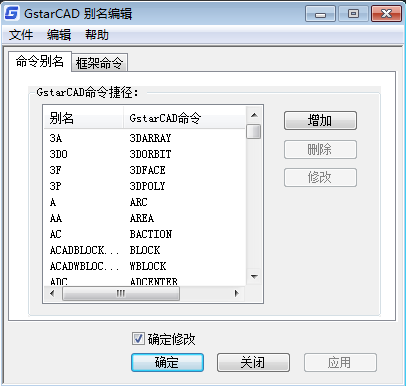Click the 别名 column header
This screenshot has height=386, width=406.
(x=84, y=118)
